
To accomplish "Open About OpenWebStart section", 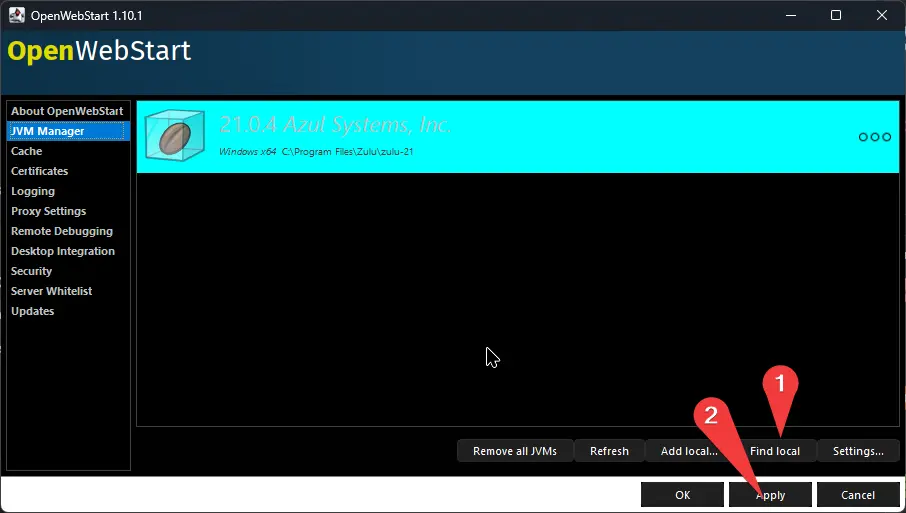I will [x=68, y=111].
